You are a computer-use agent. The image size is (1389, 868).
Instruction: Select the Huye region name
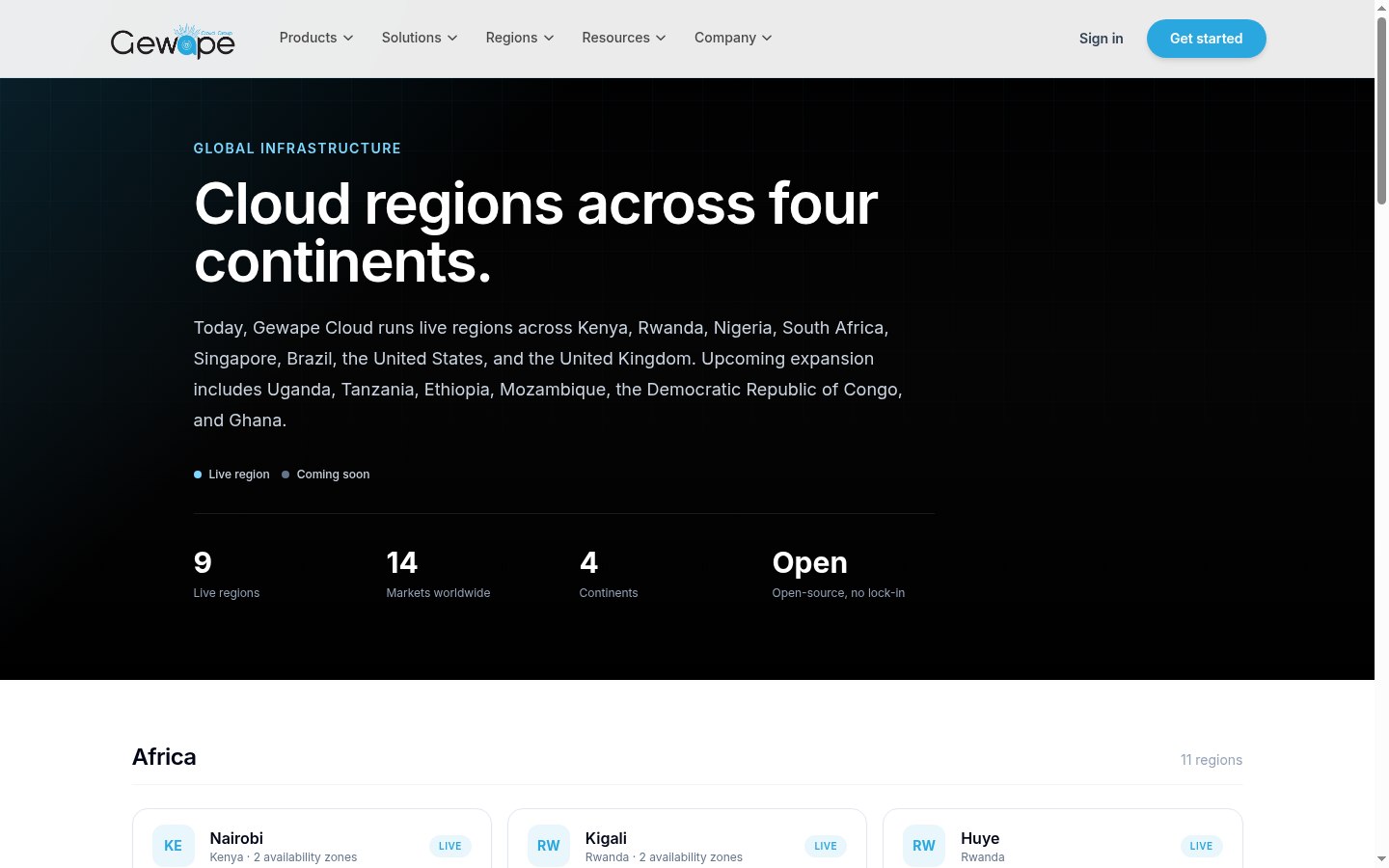[x=980, y=838]
